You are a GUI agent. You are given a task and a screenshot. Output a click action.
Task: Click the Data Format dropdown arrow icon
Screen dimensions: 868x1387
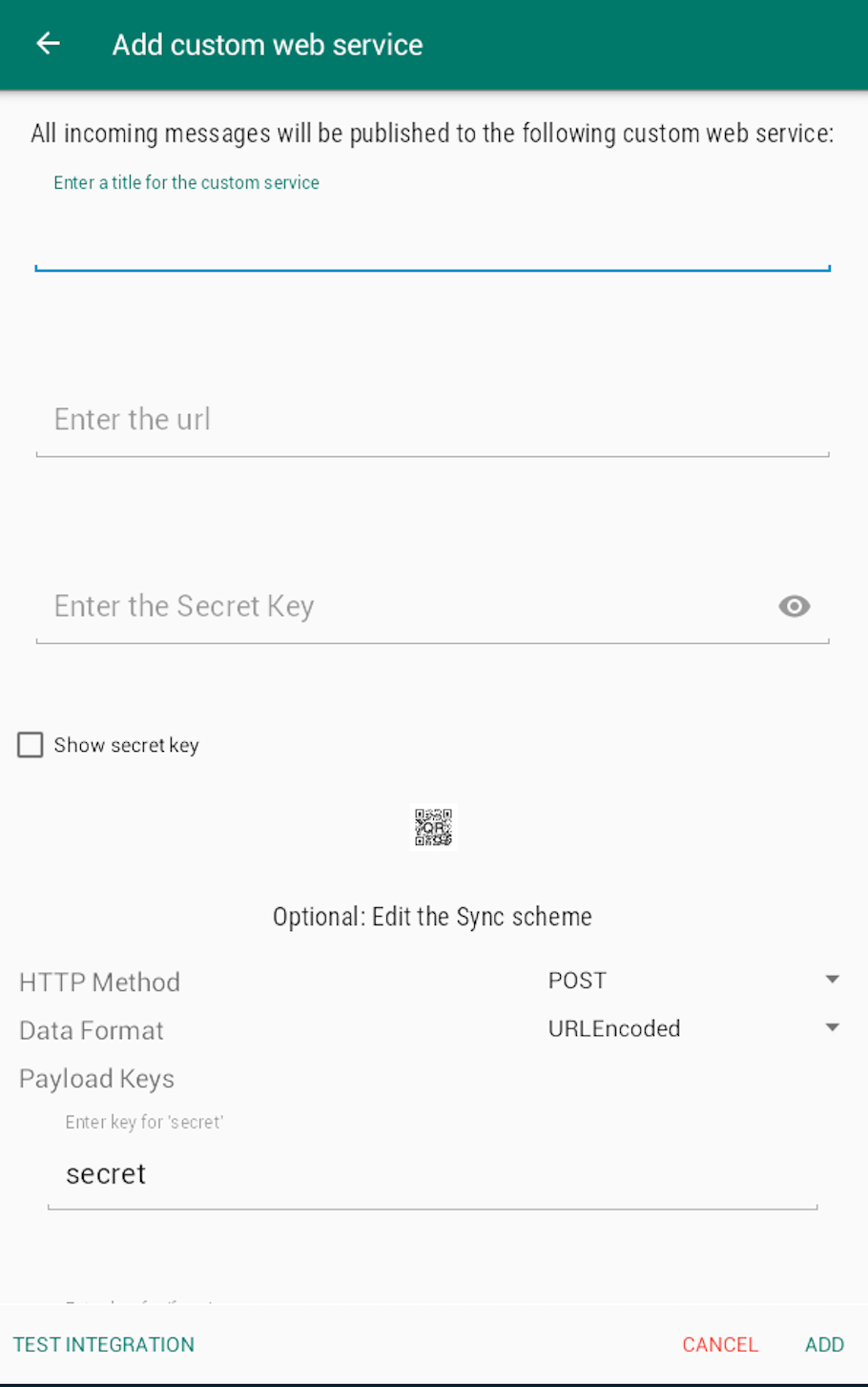pos(832,1027)
